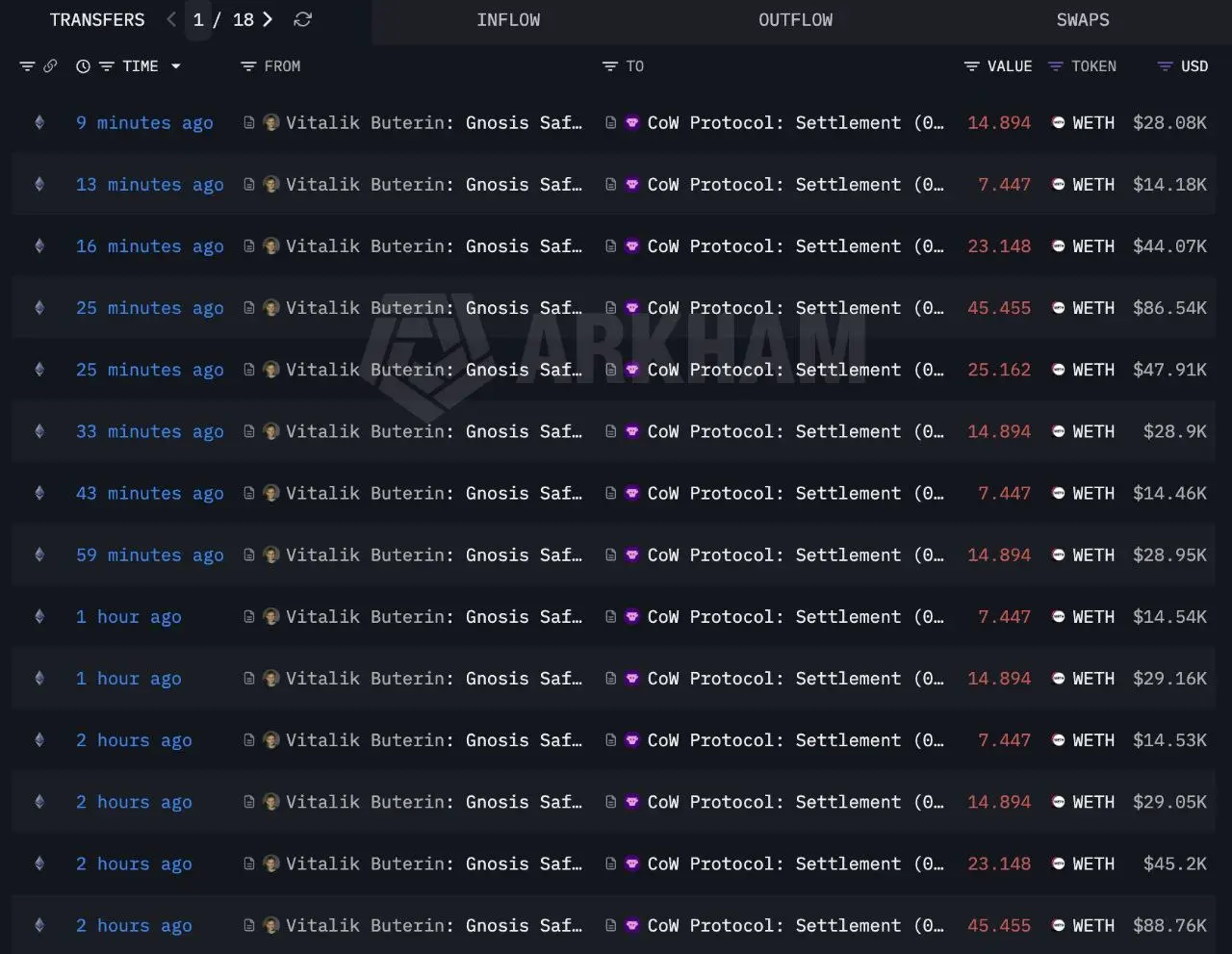The image size is (1232, 954).
Task: Click contract icon before Vitalik in 33 minutes row
Action: pos(249,431)
